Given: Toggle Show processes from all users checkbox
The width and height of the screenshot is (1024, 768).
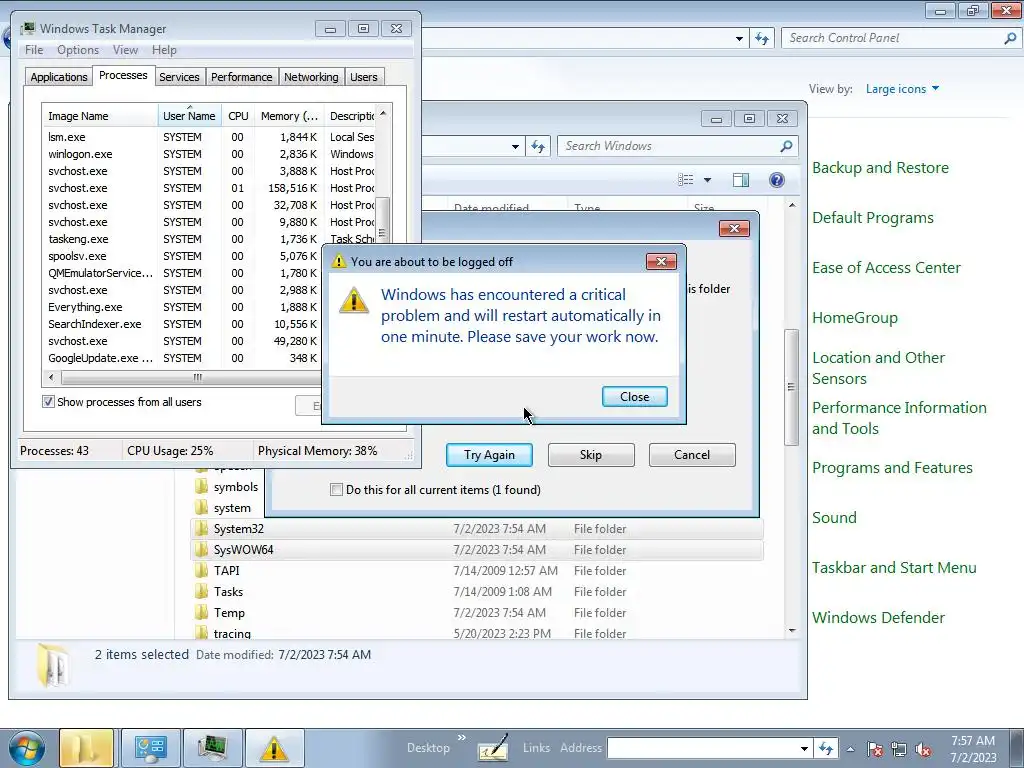Looking at the screenshot, I should point(48,402).
